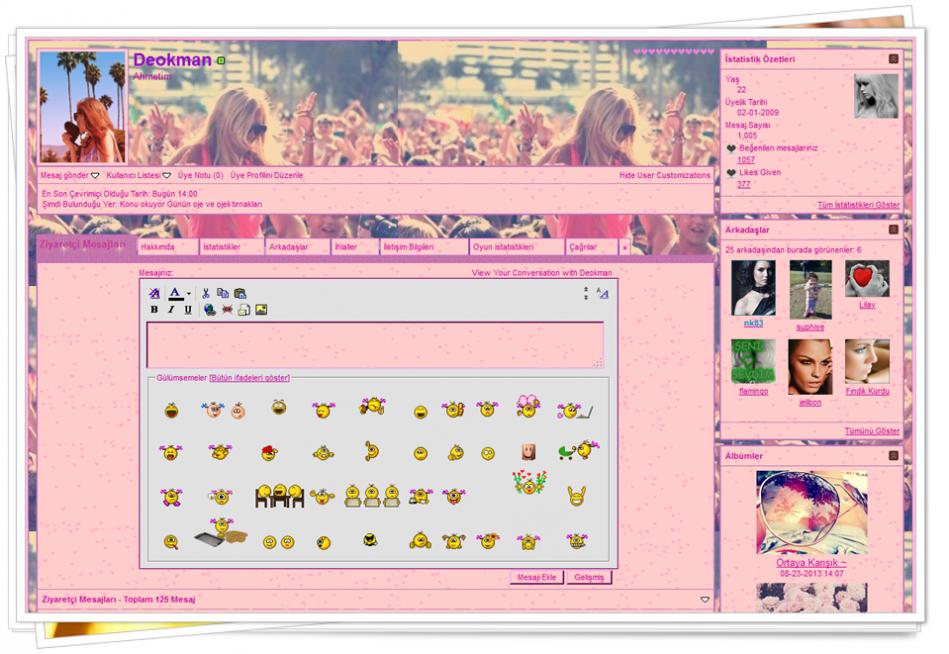Image resolution: width=949 pixels, height=654 pixels.
Task: Collapse the İstatistik Özetleri panel
Action: [893, 59]
